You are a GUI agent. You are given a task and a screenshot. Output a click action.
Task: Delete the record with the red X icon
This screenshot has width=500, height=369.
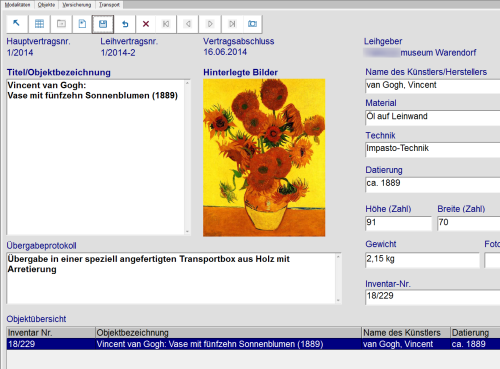(x=146, y=24)
